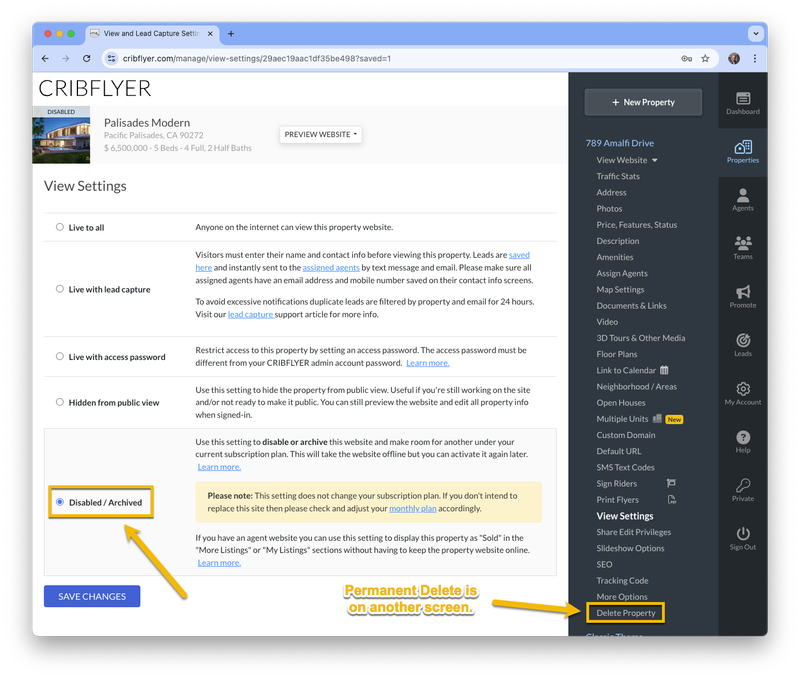Open SMS Text Codes menu item
This screenshot has width=800, height=679.
coord(625,467)
